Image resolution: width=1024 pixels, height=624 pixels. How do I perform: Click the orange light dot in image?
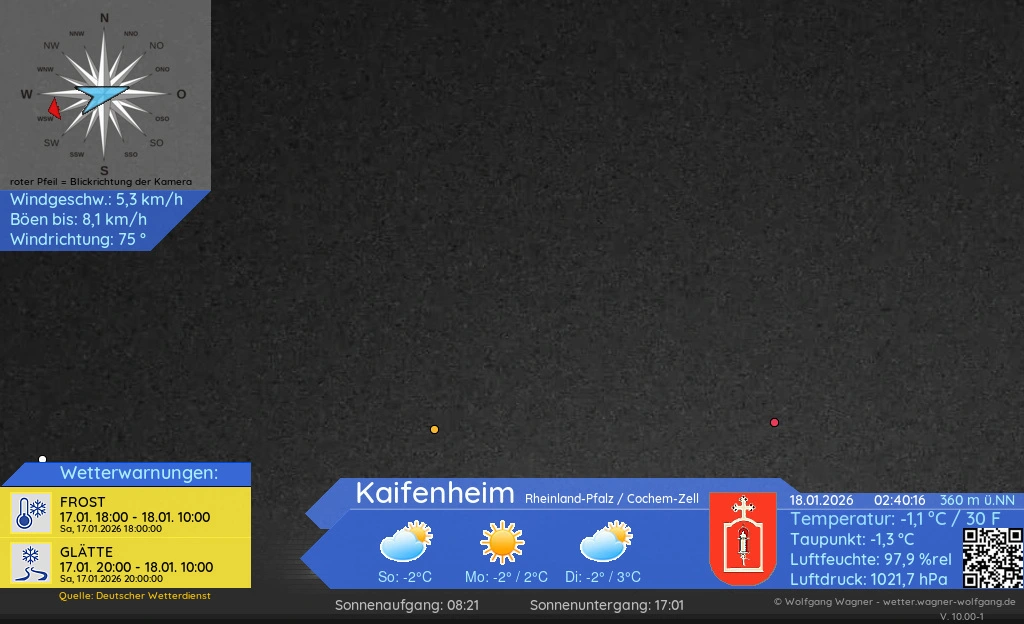[x=434, y=429]
